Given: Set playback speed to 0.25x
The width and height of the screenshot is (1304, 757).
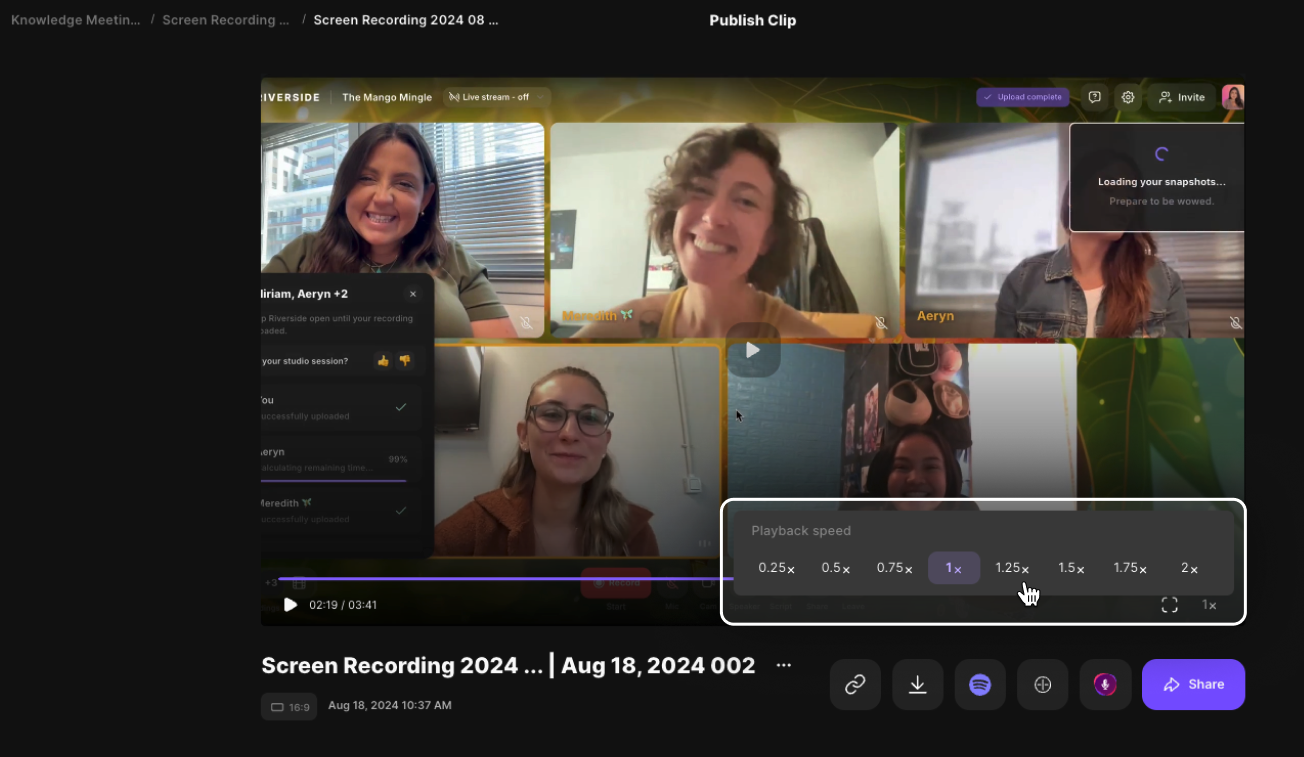Looking at the screenshot, I should tap(776, 568).
